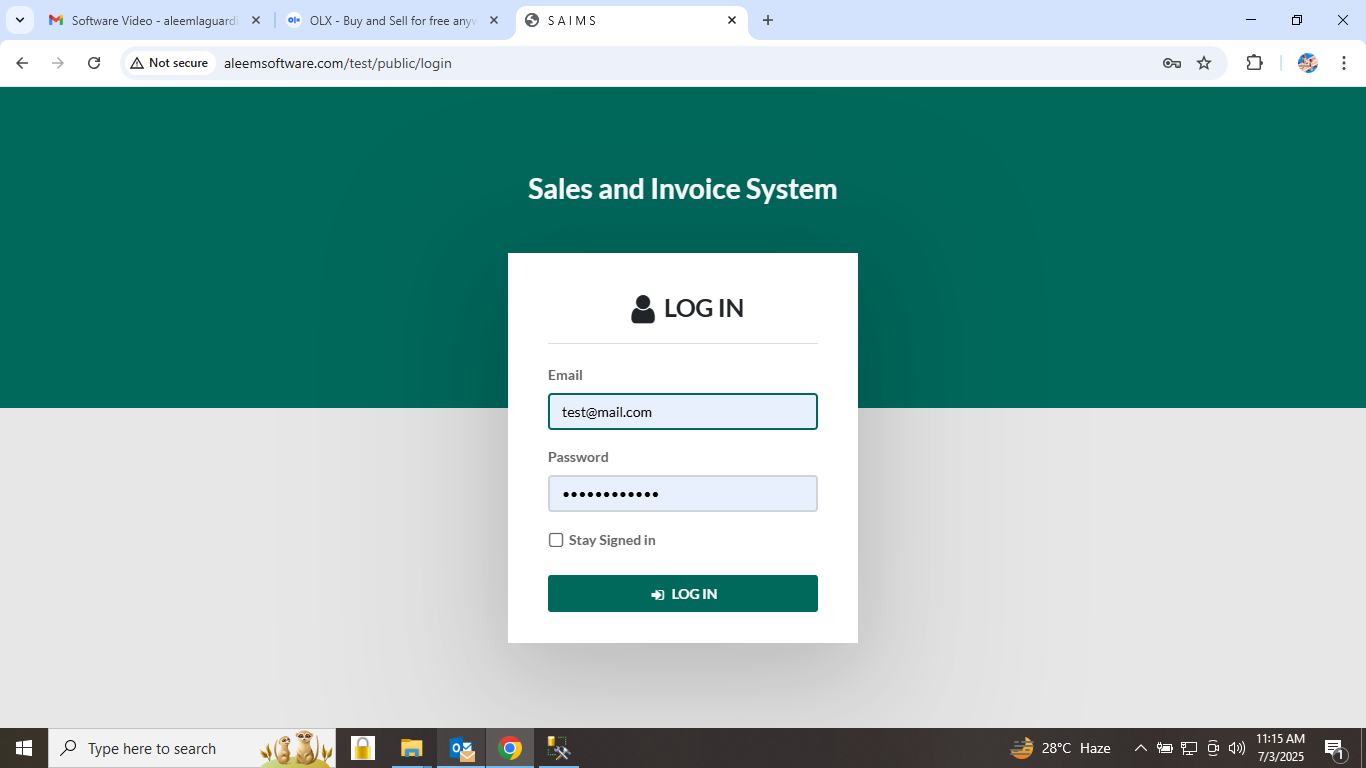The image size is (1366, 768).
Task: Click the browser forward arrow
Action: pyautogui.click(x=58, y=63)
